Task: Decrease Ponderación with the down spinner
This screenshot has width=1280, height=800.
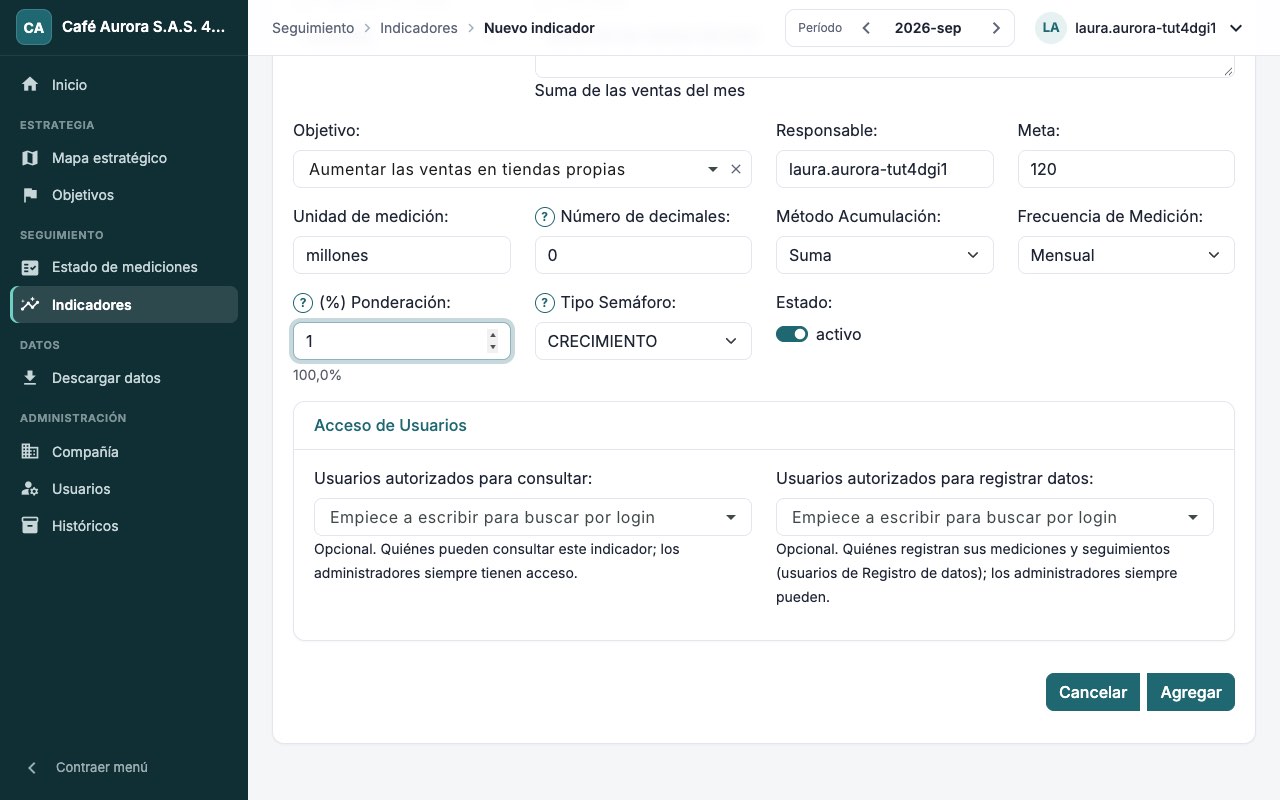Action: (492, 347)
